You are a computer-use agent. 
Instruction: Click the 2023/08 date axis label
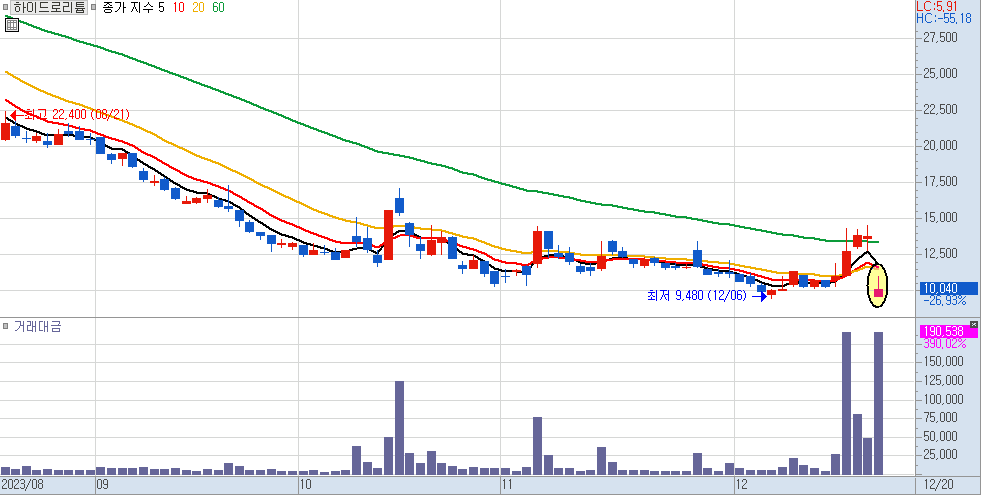coord(23,485)
